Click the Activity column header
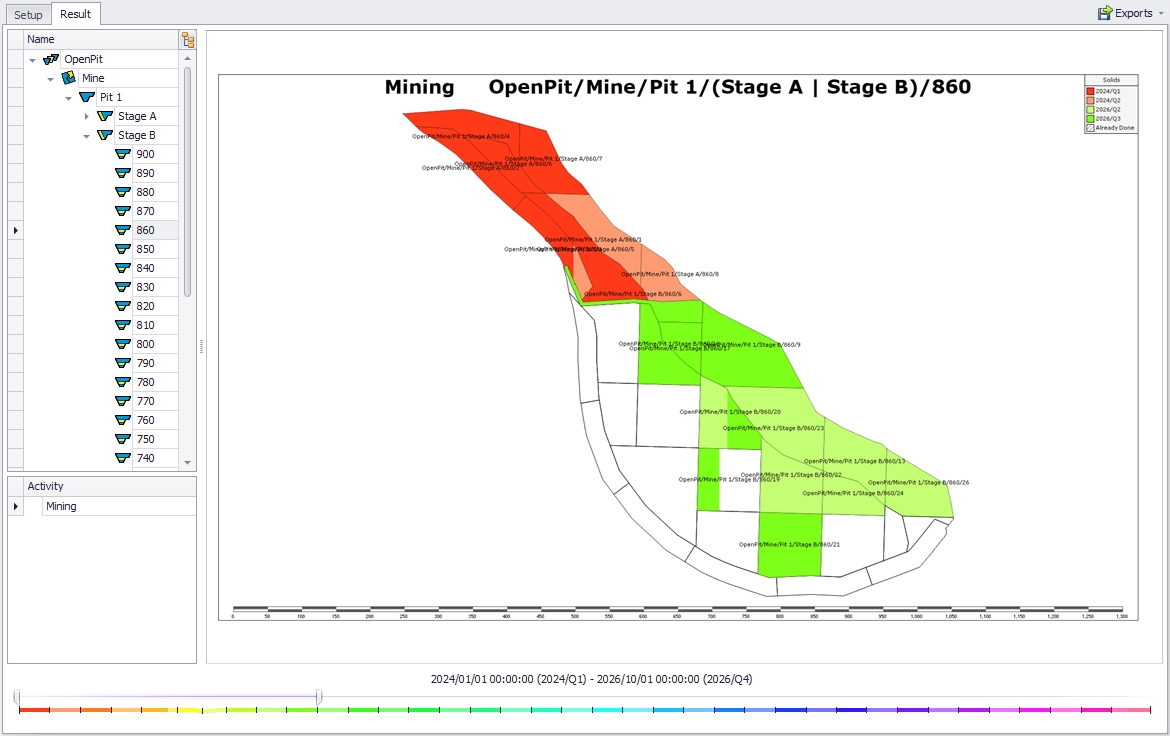The height and width of the screenshot is (736, 1170). click(110, 486)
